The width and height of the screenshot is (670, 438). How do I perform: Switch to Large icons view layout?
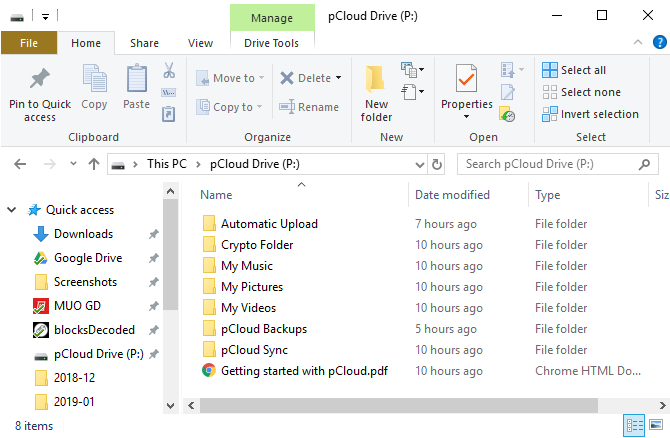pyautogui.click(x=656, y=425)
